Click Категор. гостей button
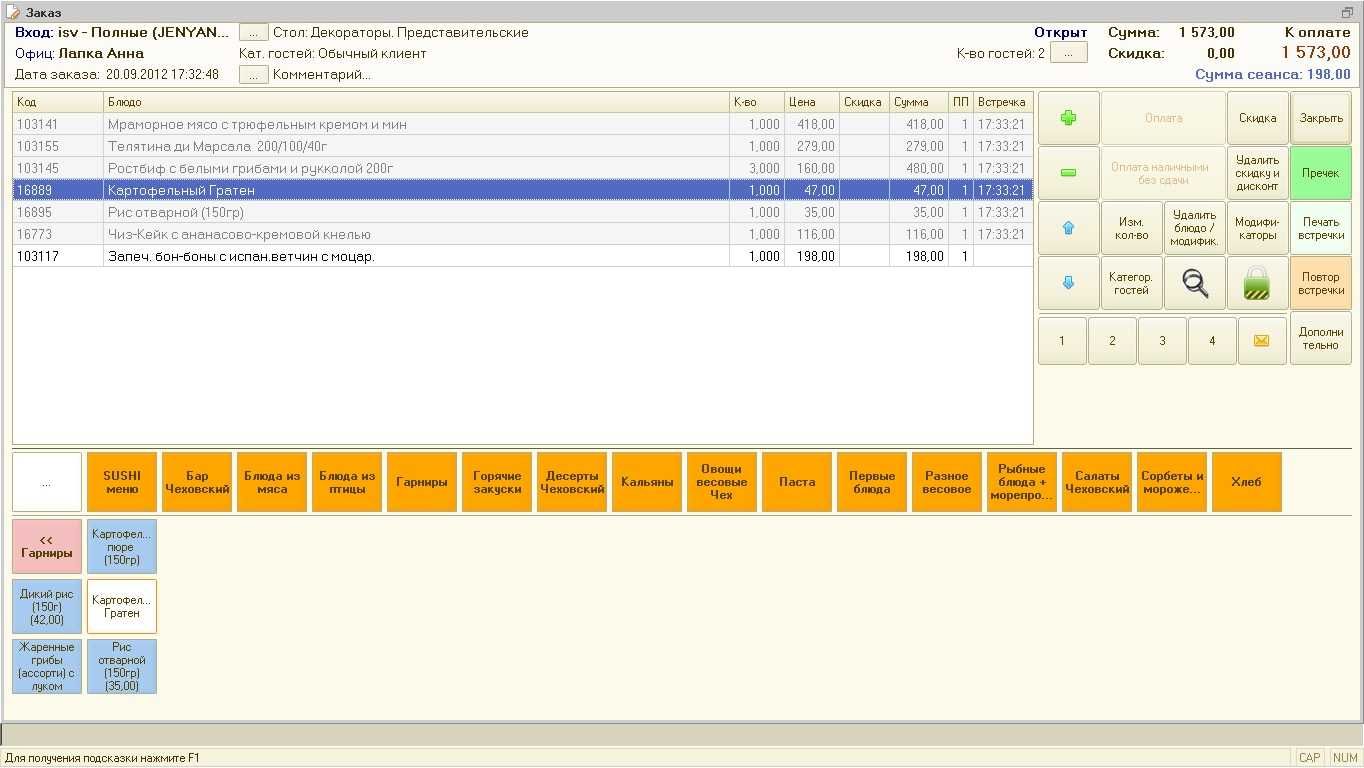Screen dimensions: 1364x768 (x=1132, y=283)
